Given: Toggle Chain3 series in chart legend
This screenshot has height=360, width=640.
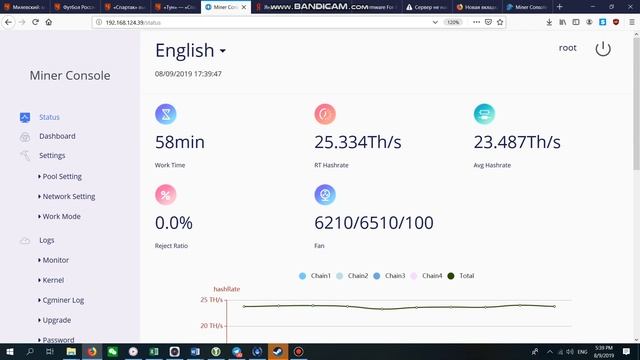Looking at the screenshot, I should [389, 276].
